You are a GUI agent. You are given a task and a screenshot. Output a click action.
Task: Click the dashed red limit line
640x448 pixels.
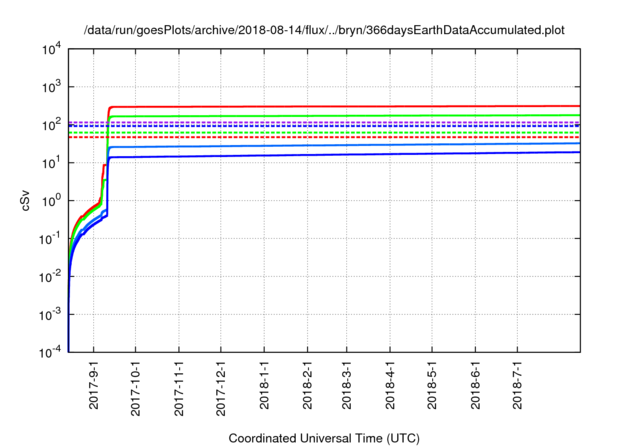click(324, 138)
